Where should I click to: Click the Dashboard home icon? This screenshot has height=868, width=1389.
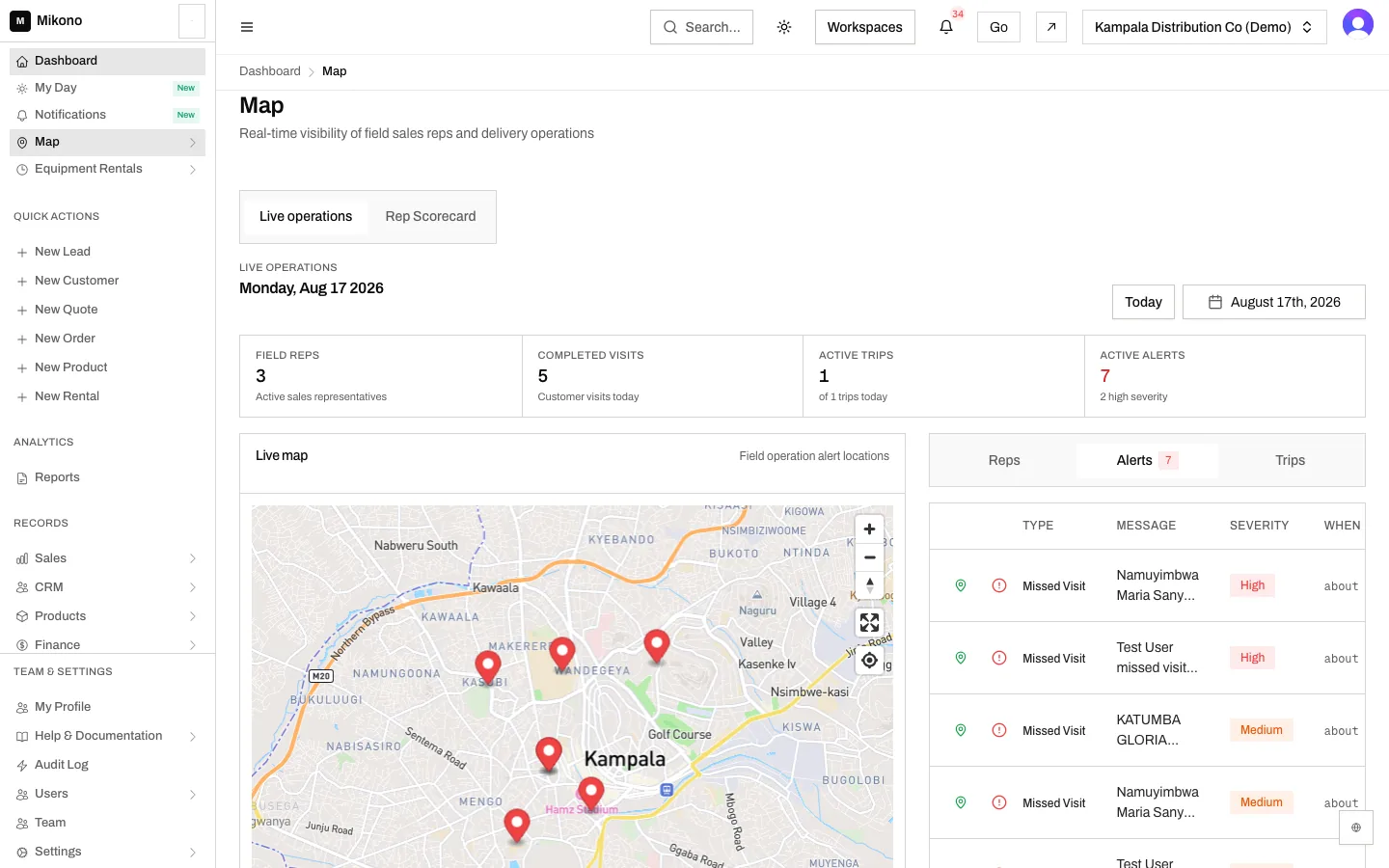[x=22, y=61]
